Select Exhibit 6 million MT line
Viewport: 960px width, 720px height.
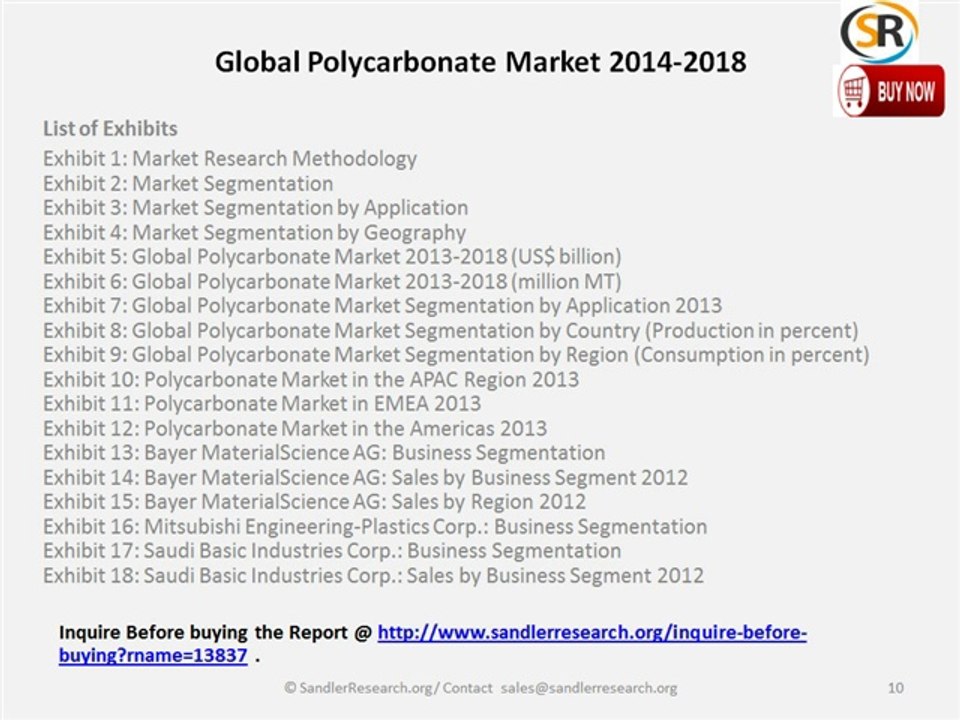coord(332,282)
